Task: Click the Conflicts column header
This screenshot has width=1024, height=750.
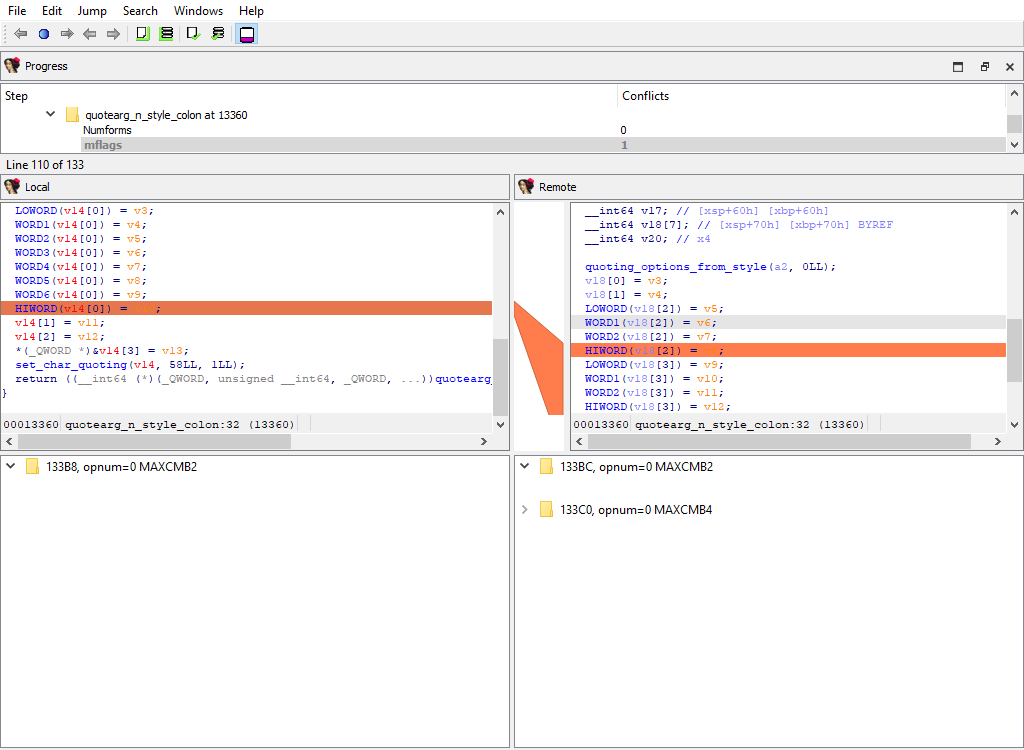Action: click(x=645, y=96)
